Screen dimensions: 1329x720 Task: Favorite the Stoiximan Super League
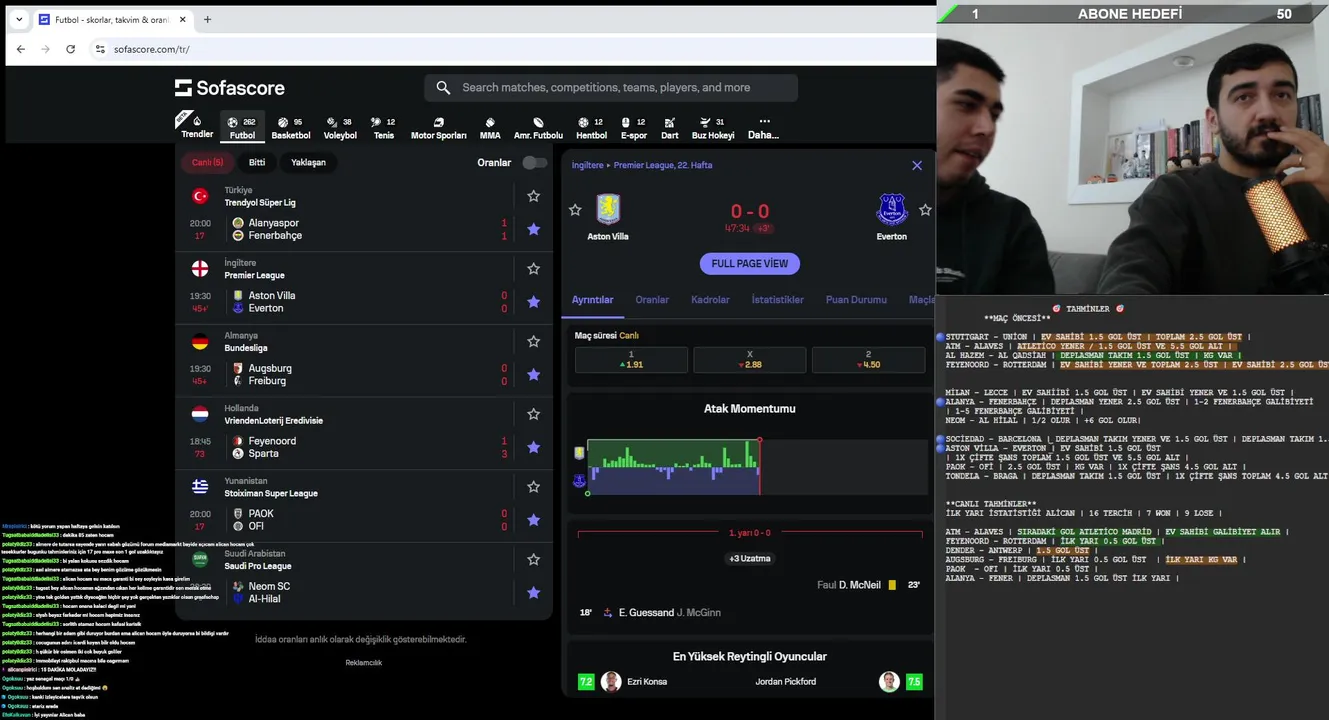pos(534,487)
